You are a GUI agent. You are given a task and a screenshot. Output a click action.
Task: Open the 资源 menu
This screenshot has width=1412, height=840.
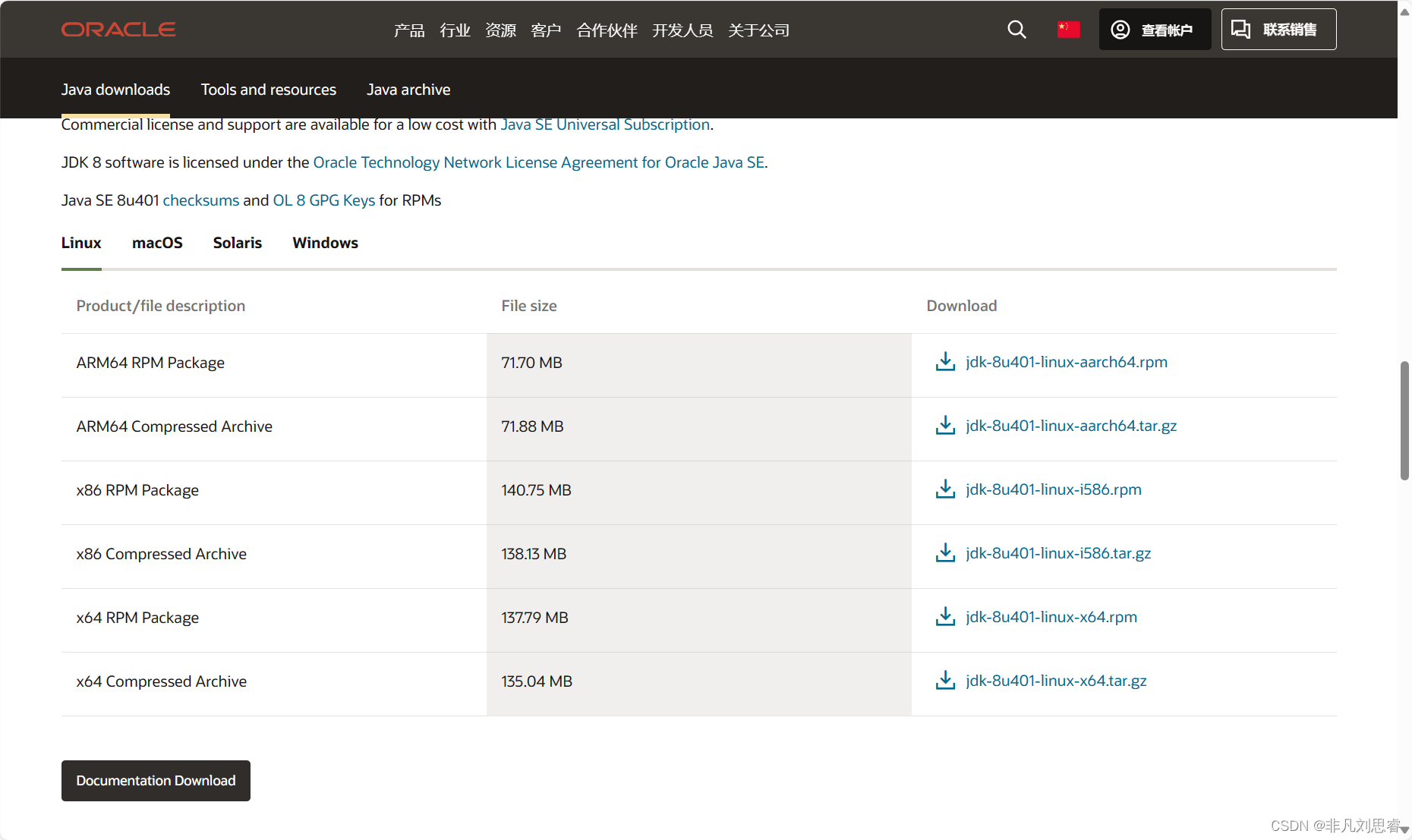500,30
